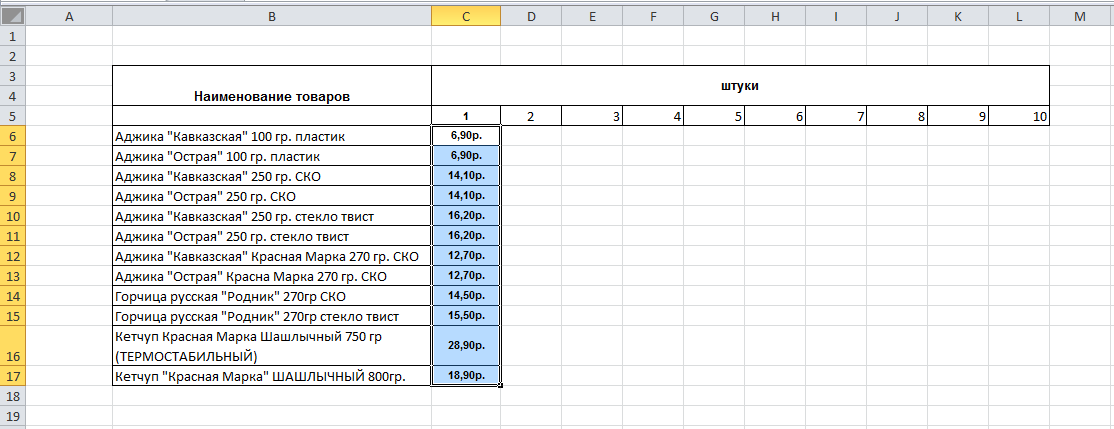
Task: Select column I header
Action: tap(836, 16)
